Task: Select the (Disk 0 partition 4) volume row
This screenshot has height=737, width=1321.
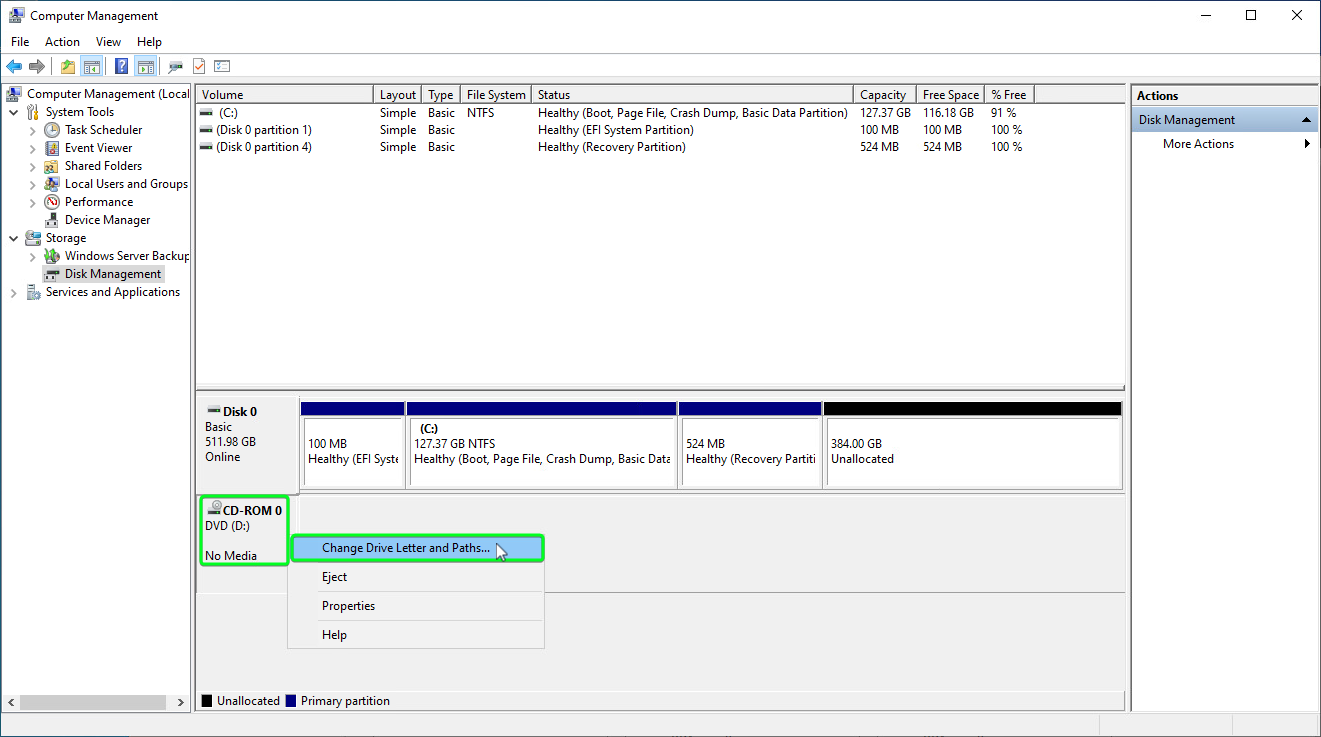Action: (x=660, y=147)
